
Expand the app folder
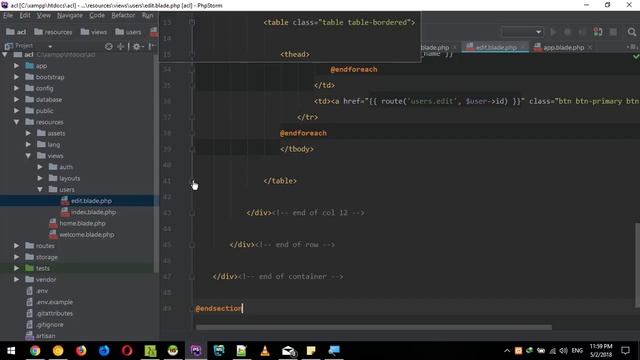17,66
